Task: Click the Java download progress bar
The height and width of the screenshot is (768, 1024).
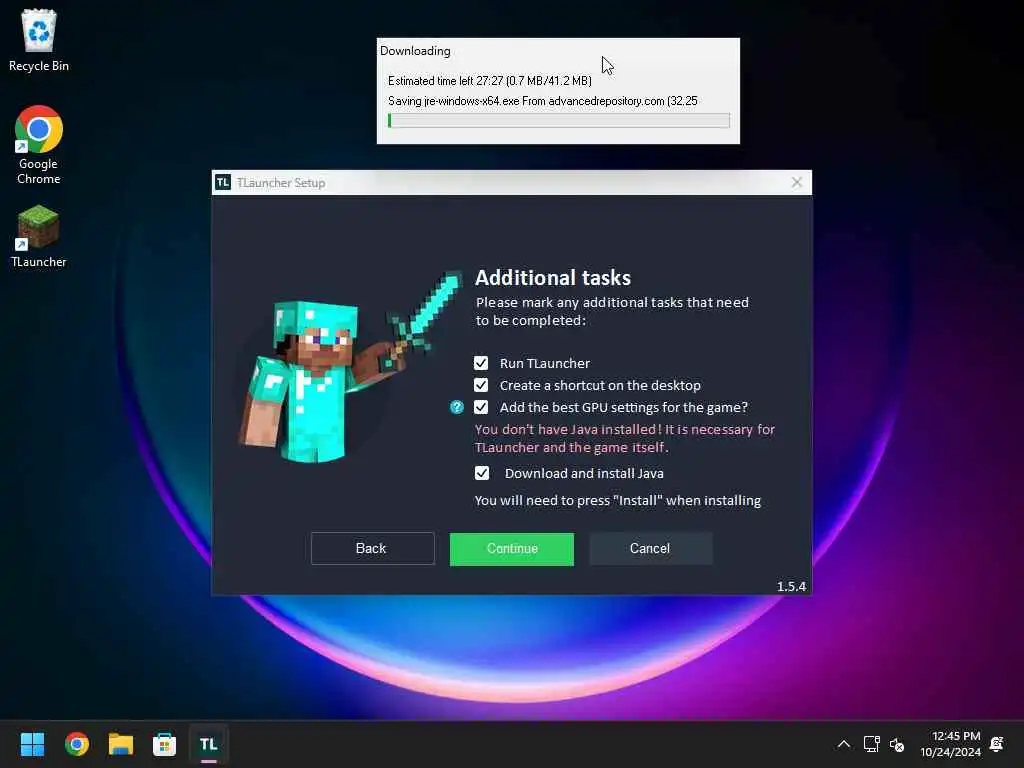Action: [x=559, y=120]
